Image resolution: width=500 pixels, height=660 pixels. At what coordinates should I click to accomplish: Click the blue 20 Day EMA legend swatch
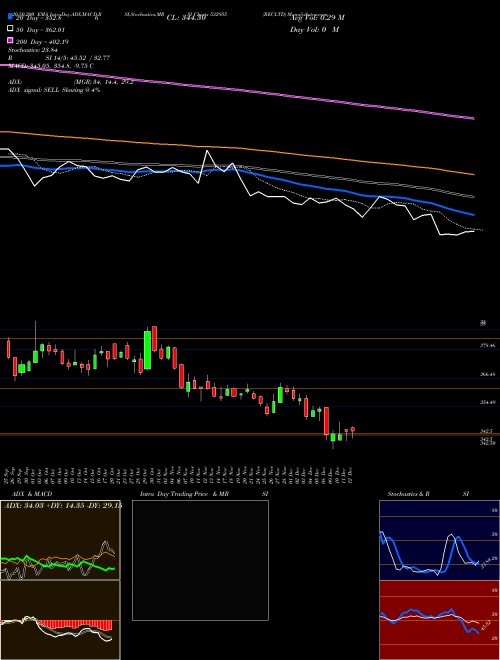pyautogui.click(x=11, y=17)
